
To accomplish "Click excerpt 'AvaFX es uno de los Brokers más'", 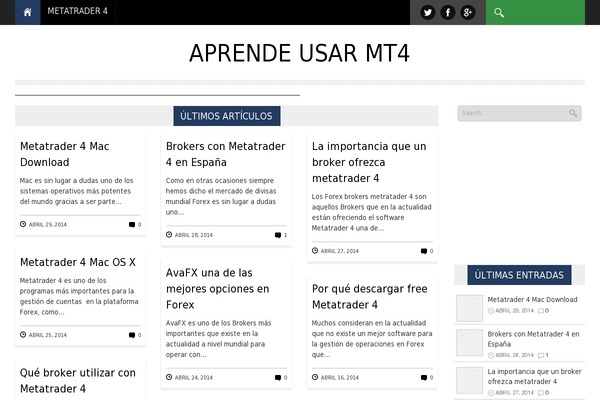I will click(218, 339).
